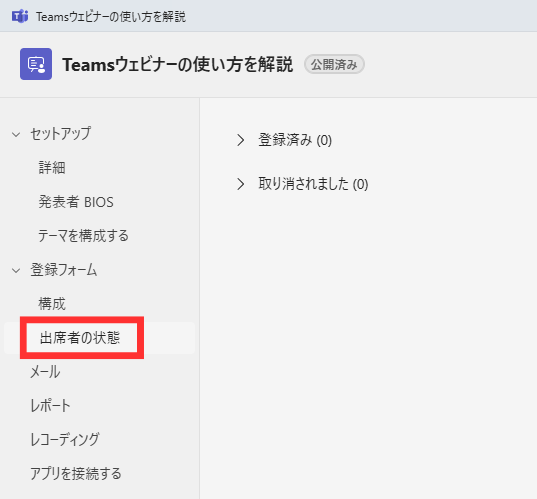
Task: Collapse the セットアップ section chevron
Action: coord(16,134)
